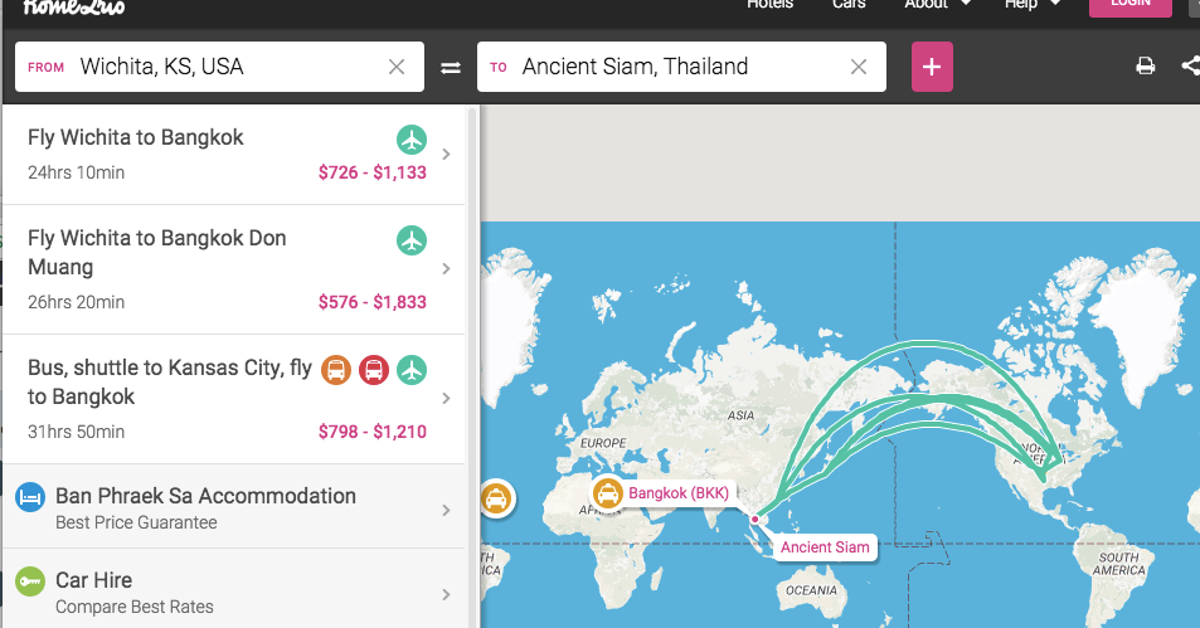
Task: Click duration 26hrs 20min
Action: pos(76,302)
